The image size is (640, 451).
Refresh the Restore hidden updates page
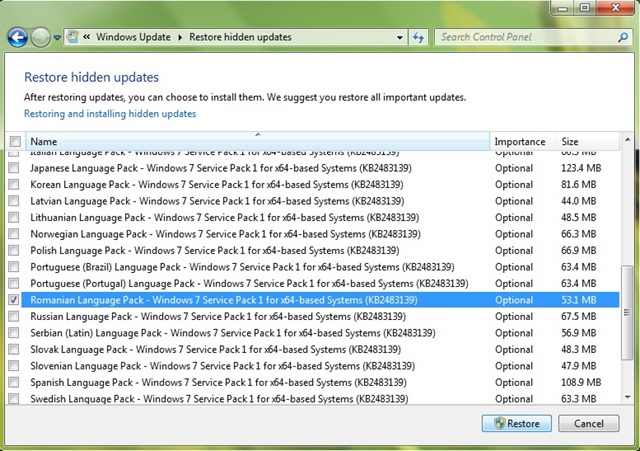point(418,38)
